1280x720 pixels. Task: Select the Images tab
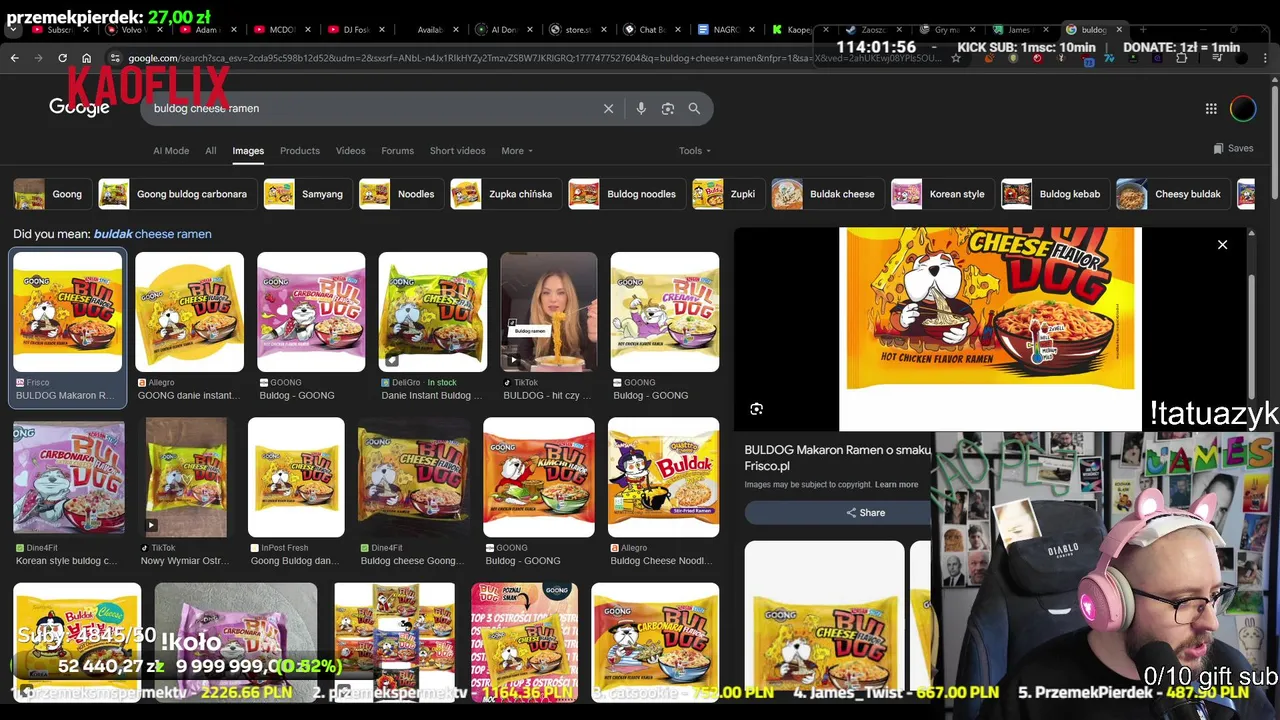248,151
